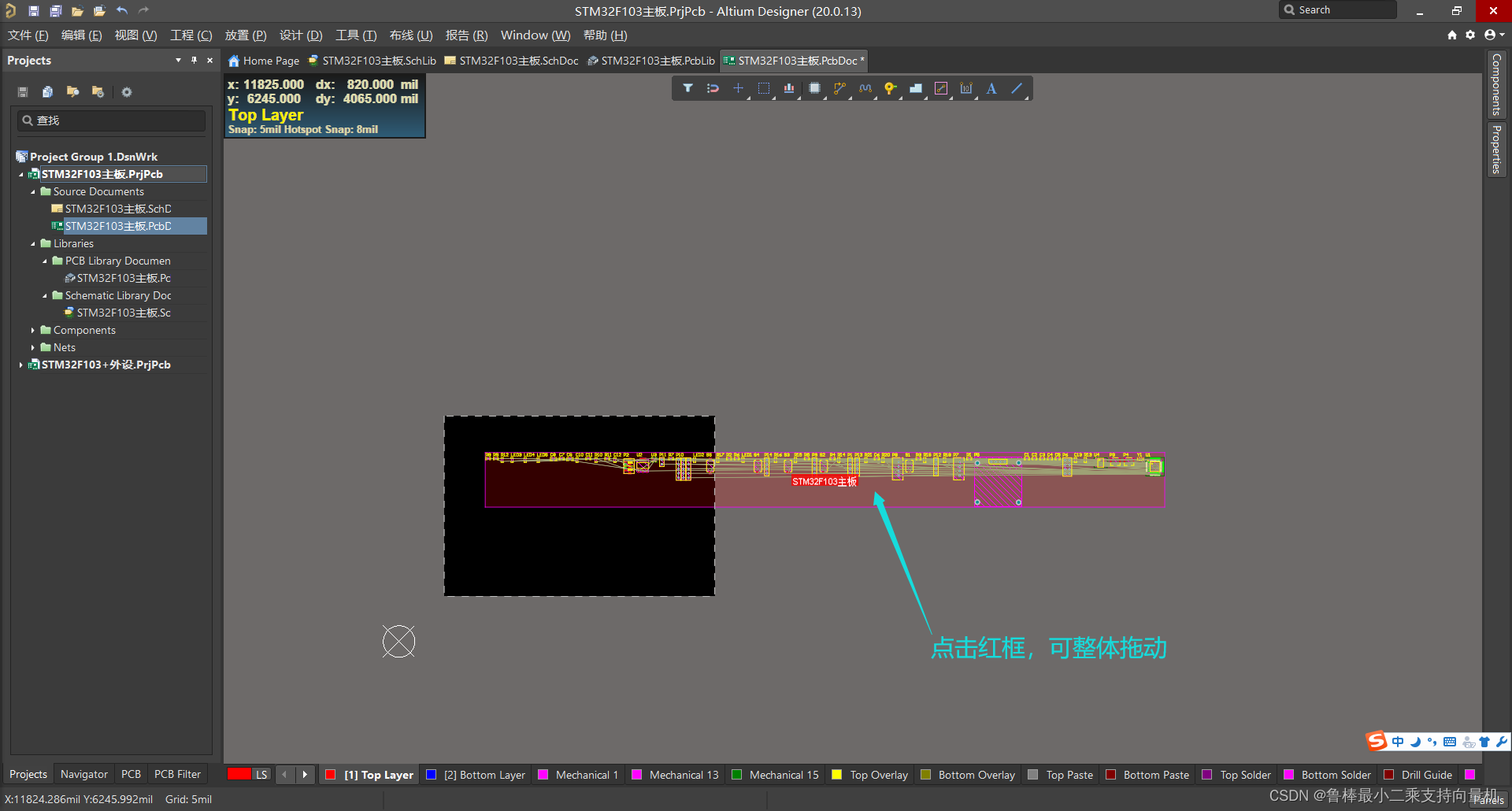Screen dimensions: 1512x811
Task: Click the Home icon at top right
Action: (x=1452, y=35)
